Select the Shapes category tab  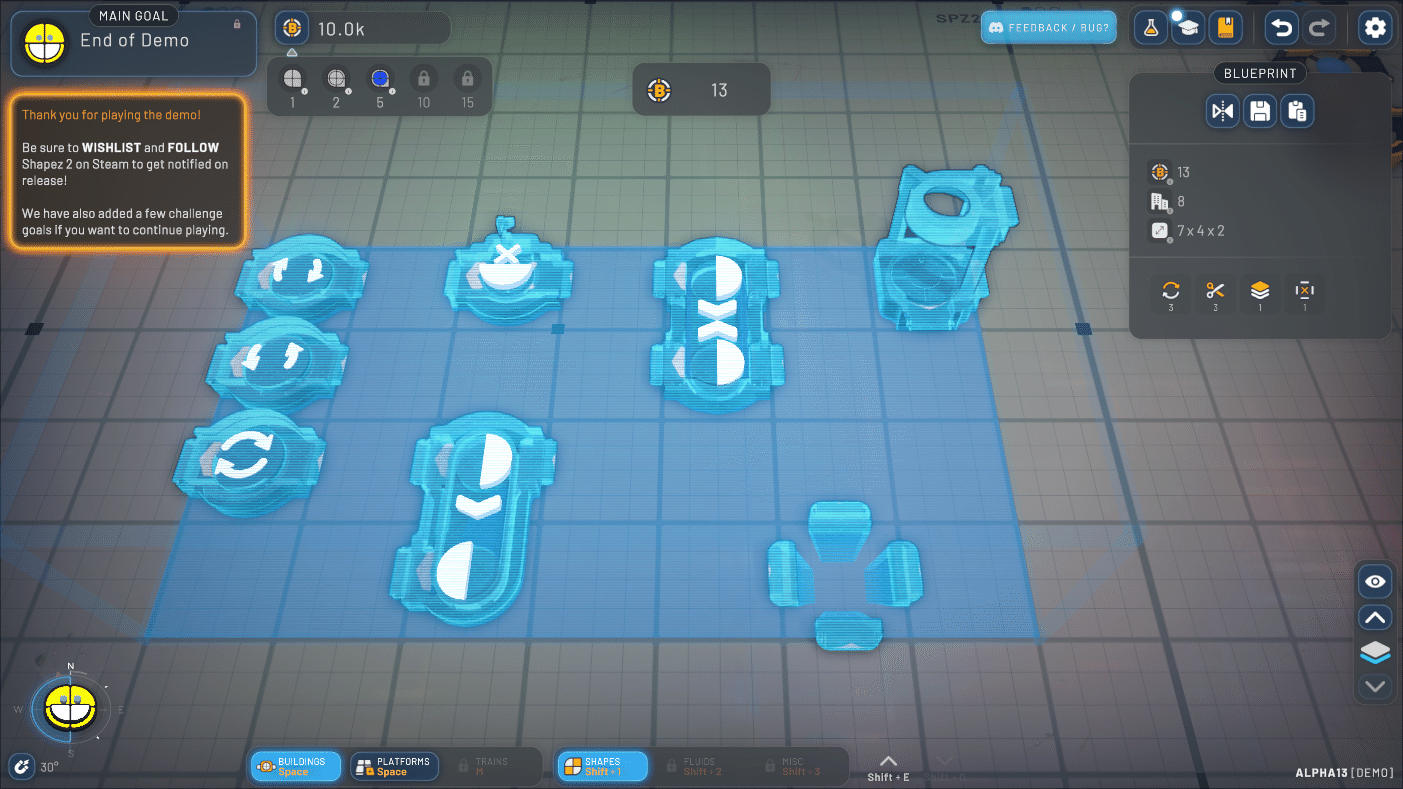pyautogui.click(x=602, y=766)
